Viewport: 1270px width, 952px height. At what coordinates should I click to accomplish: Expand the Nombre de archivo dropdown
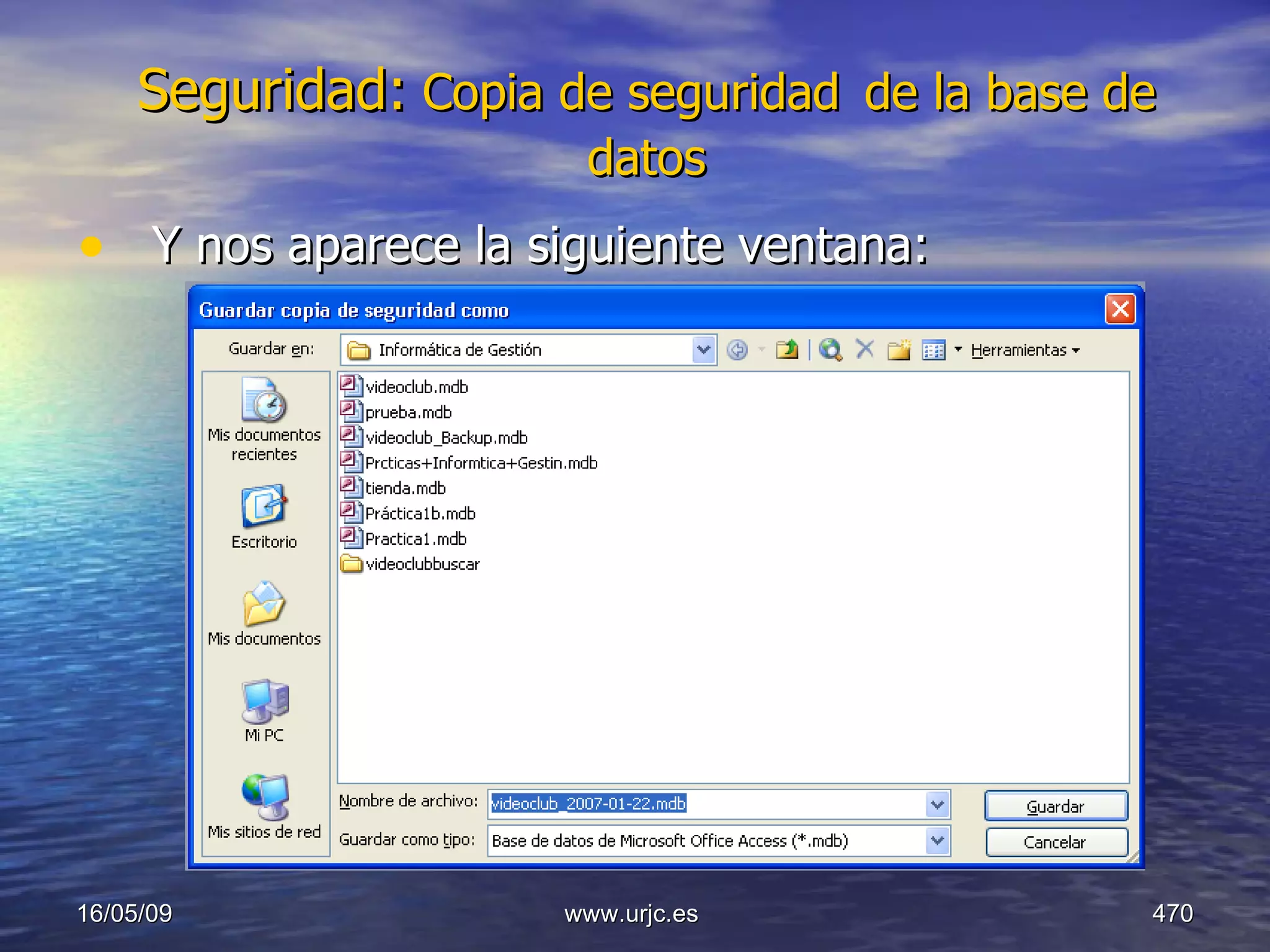[x=938, y=805]
